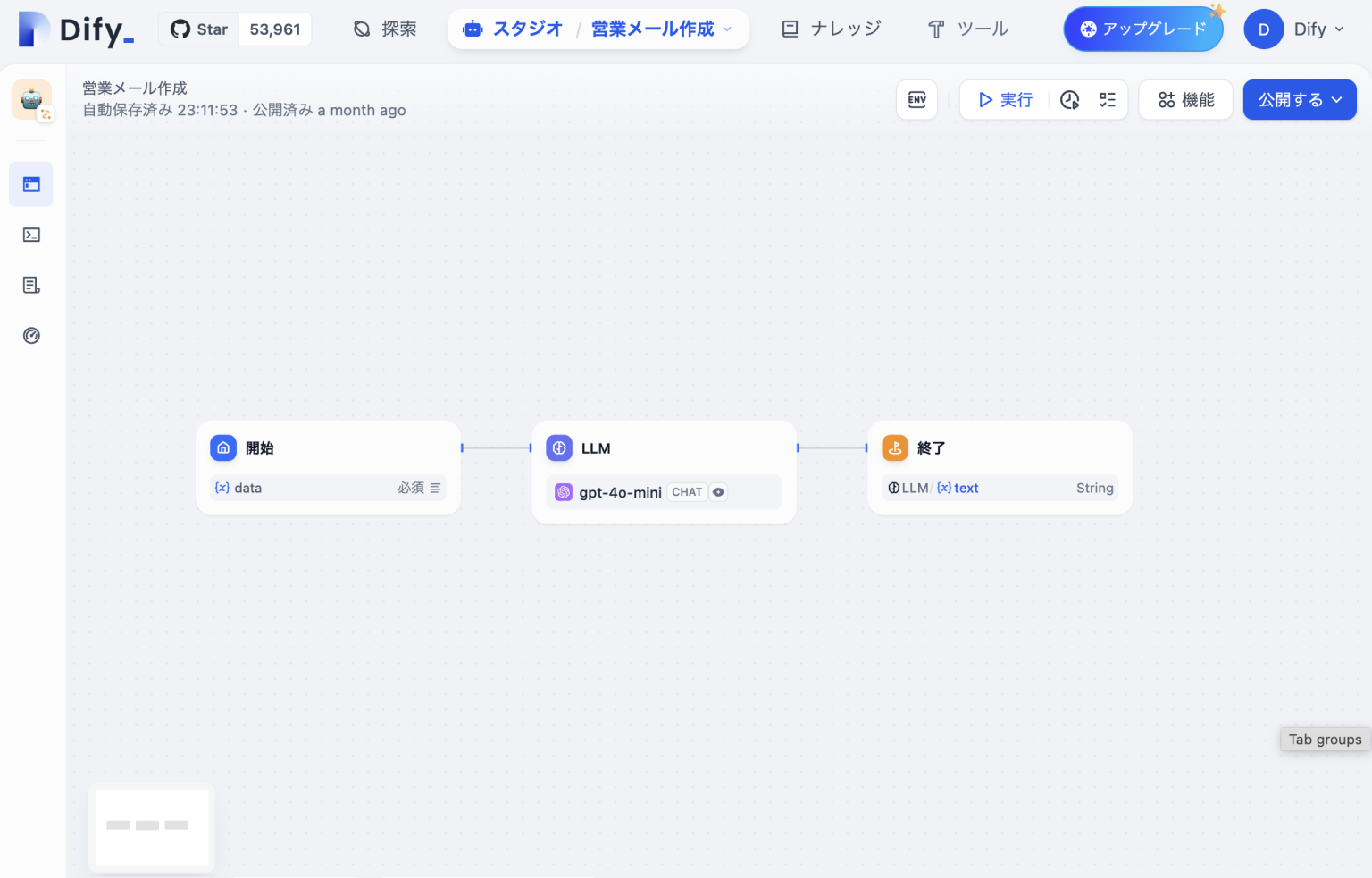
Task: Open the monitoring dashboard icon in the sidebar
Action: pyautogui.click(x=31, y=335)
